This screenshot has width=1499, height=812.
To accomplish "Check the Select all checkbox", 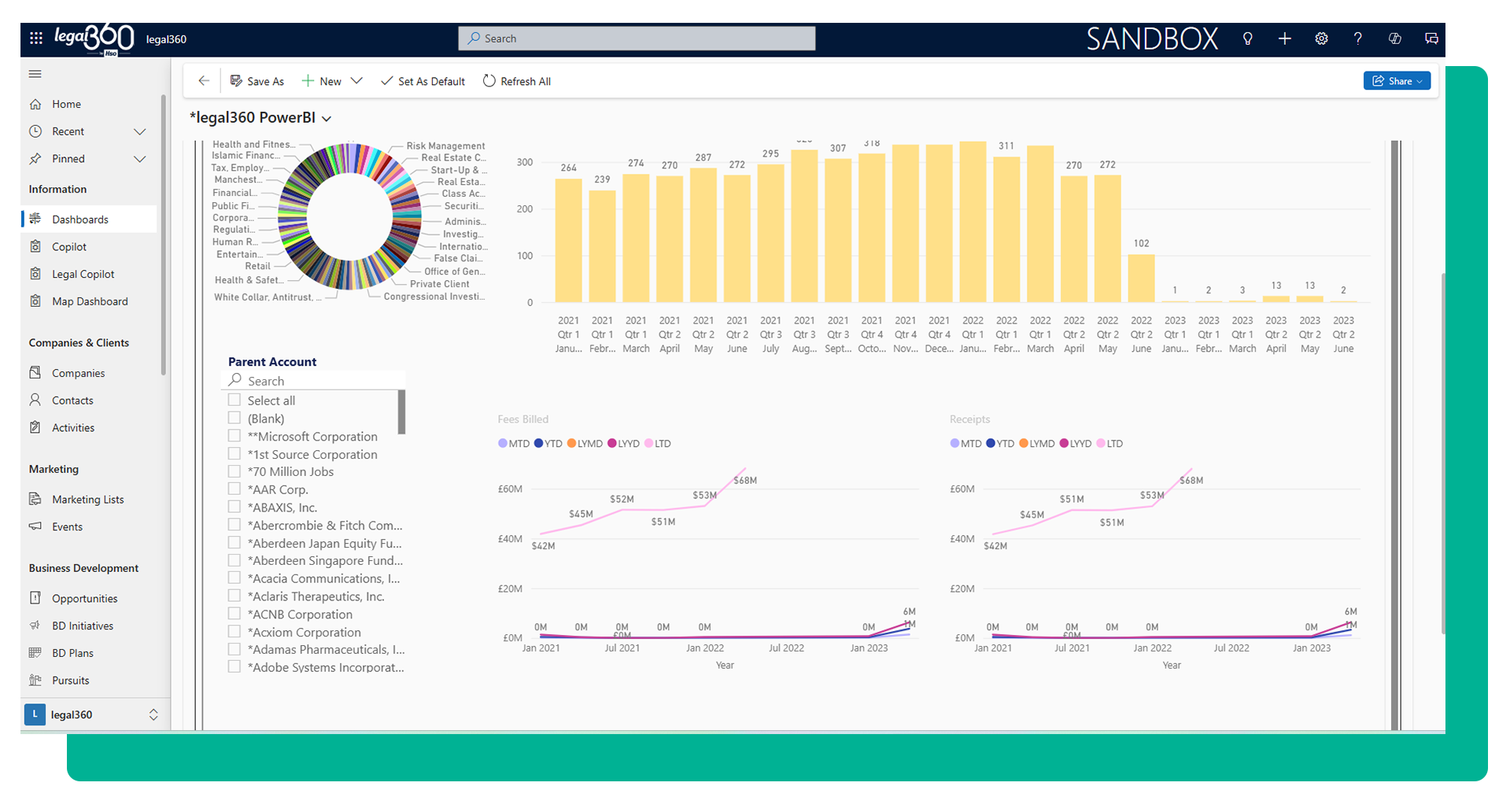I will click(x=234, y=400).
